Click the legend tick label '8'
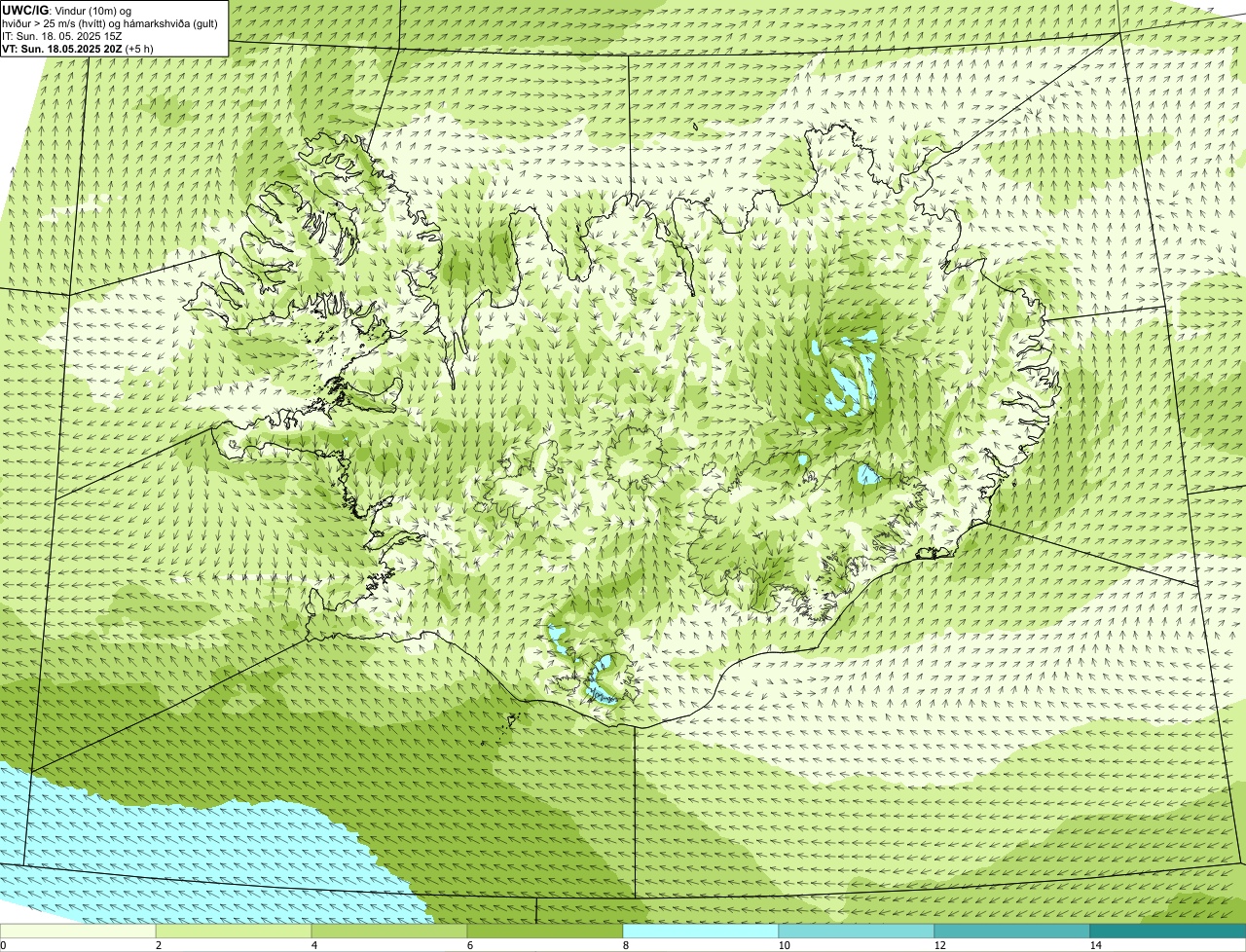Viewport: 1246px width, 952px height. tap(625, 945)
